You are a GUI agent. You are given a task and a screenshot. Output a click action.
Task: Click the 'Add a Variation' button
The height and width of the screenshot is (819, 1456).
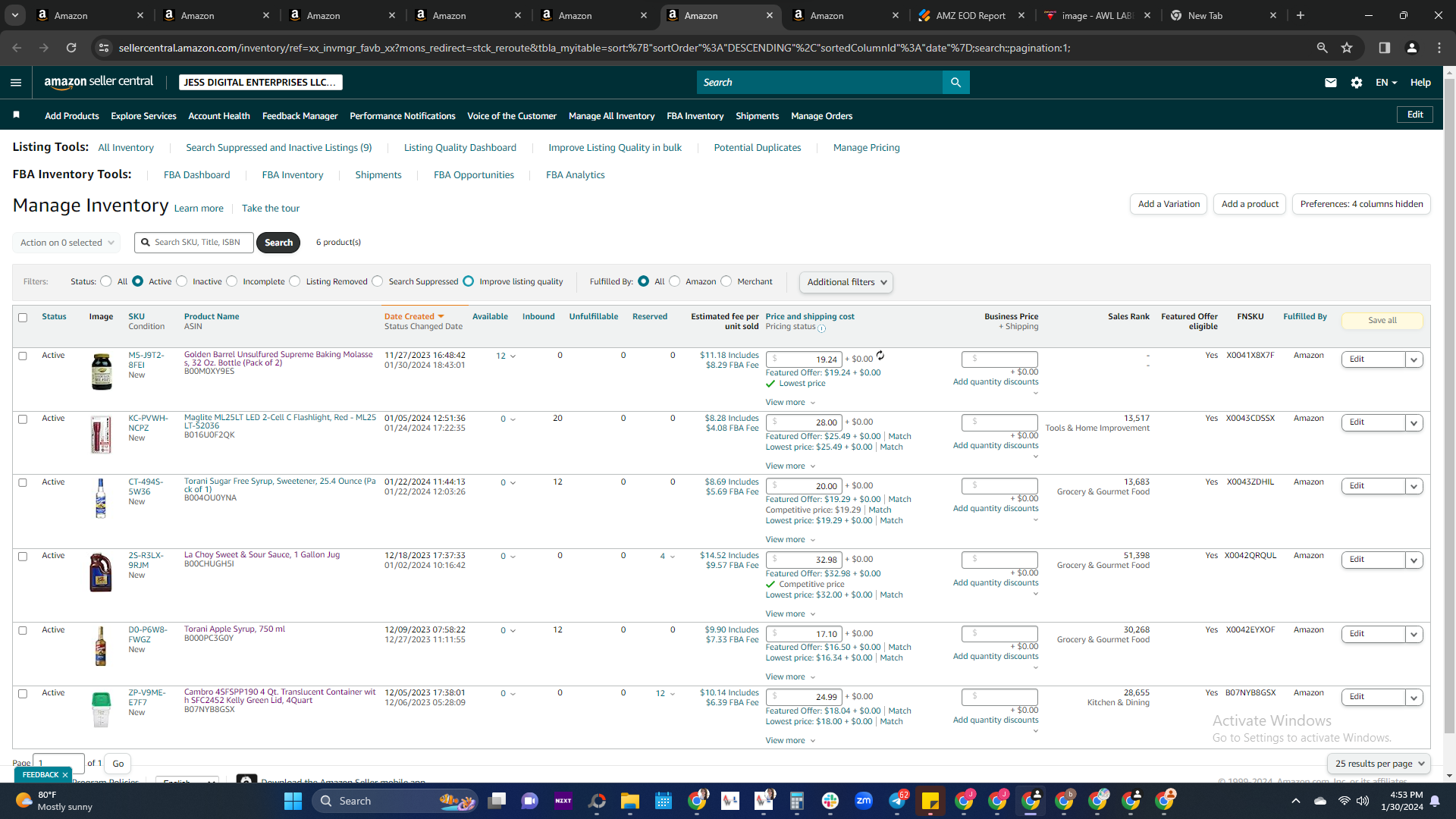[1169, 204]
